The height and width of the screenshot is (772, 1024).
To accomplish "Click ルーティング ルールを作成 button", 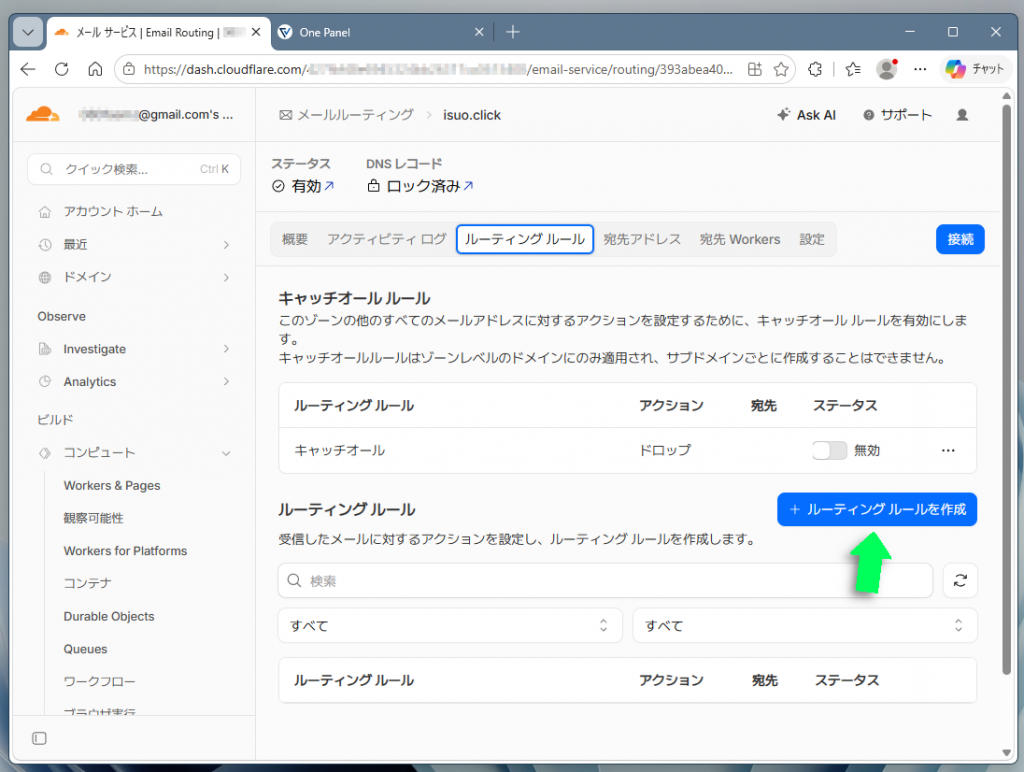I will [x=876, y=509].
